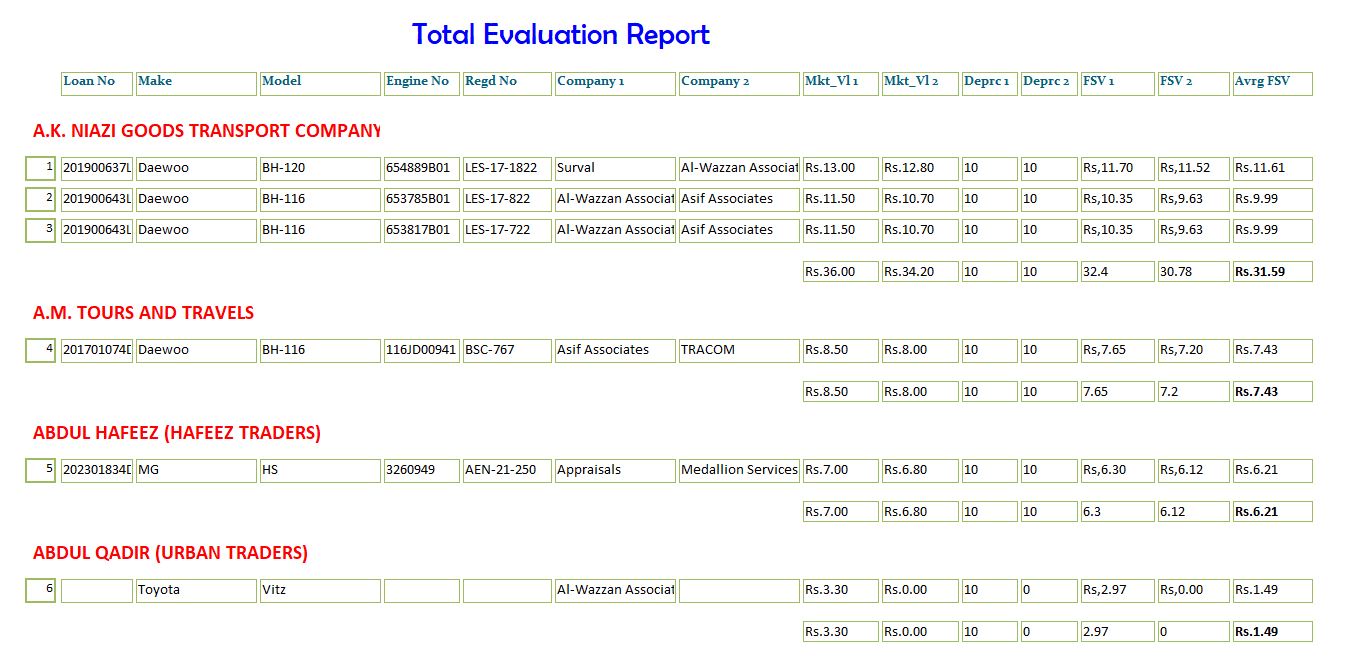Select ABDUL HAFEEZ (HAFEEZ TRADERS) group heading

click(177, 433)
